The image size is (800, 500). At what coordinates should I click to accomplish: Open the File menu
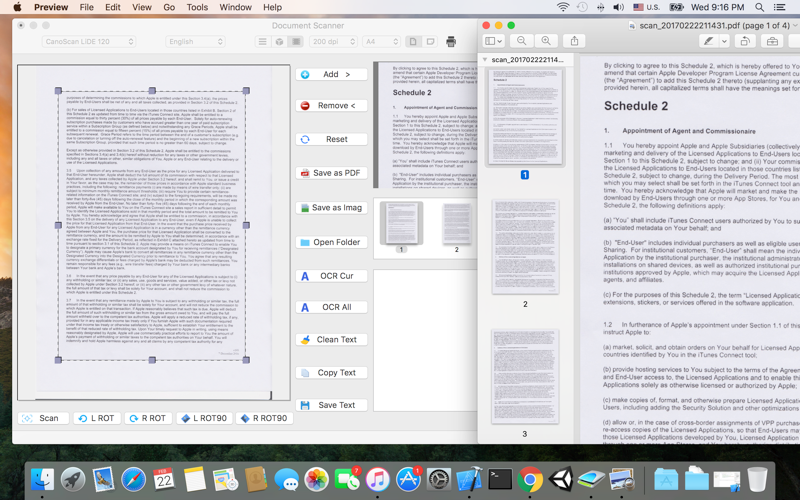click(x=86, y=7)
